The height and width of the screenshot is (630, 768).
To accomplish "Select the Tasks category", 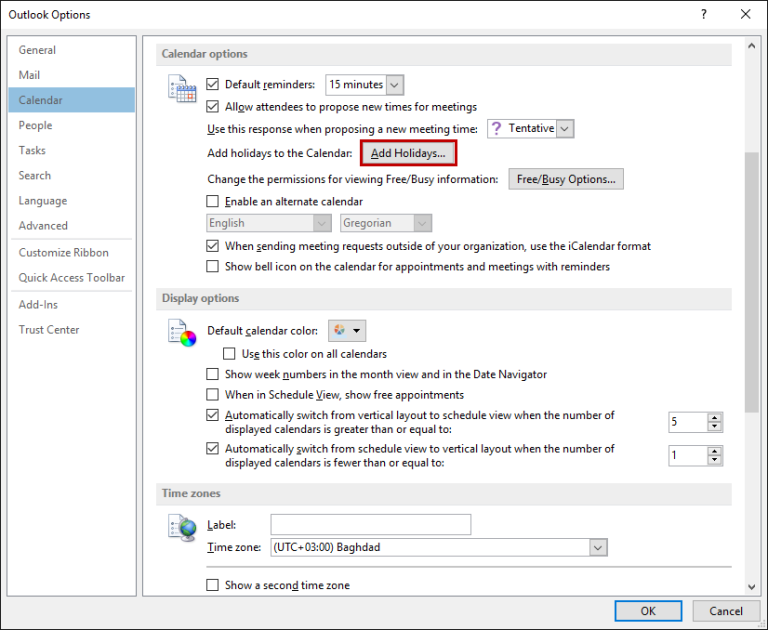I will (x=72, y=150).
